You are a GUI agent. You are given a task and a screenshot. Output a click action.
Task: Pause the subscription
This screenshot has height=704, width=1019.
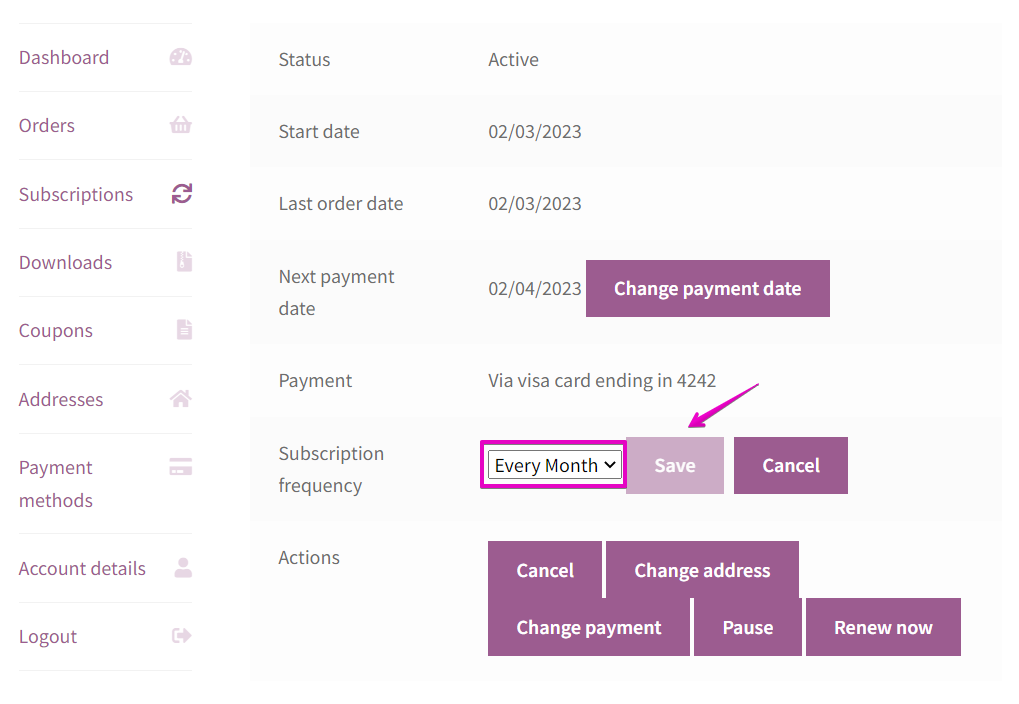(x=748, y=627)
